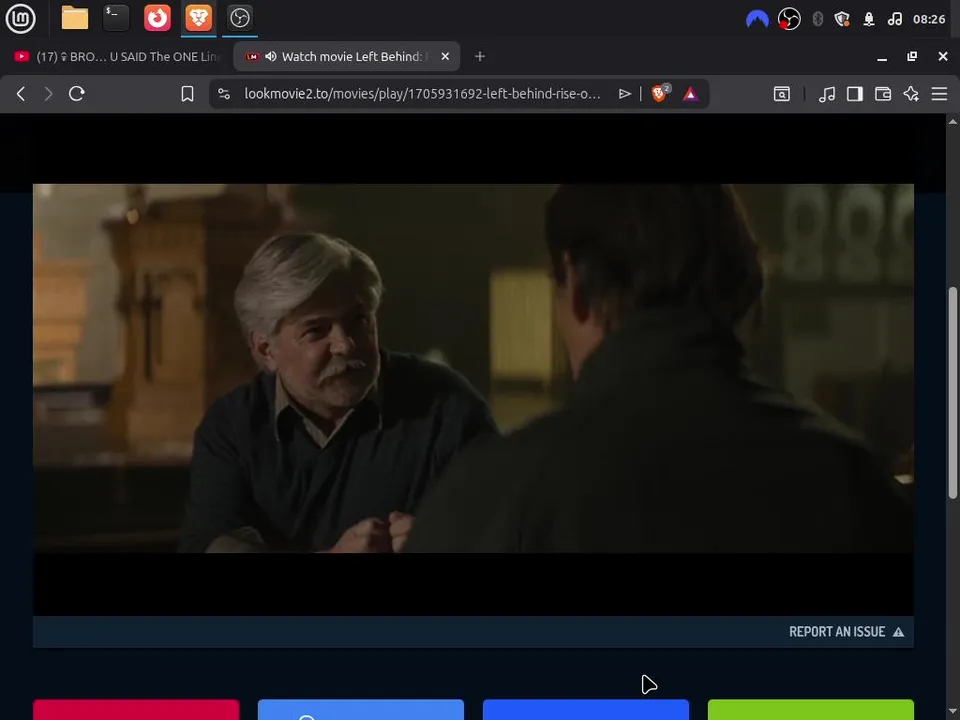Open the 08:26 clock calendar
The height and width of the screenshot is (720, 960).
coord(929,20)
